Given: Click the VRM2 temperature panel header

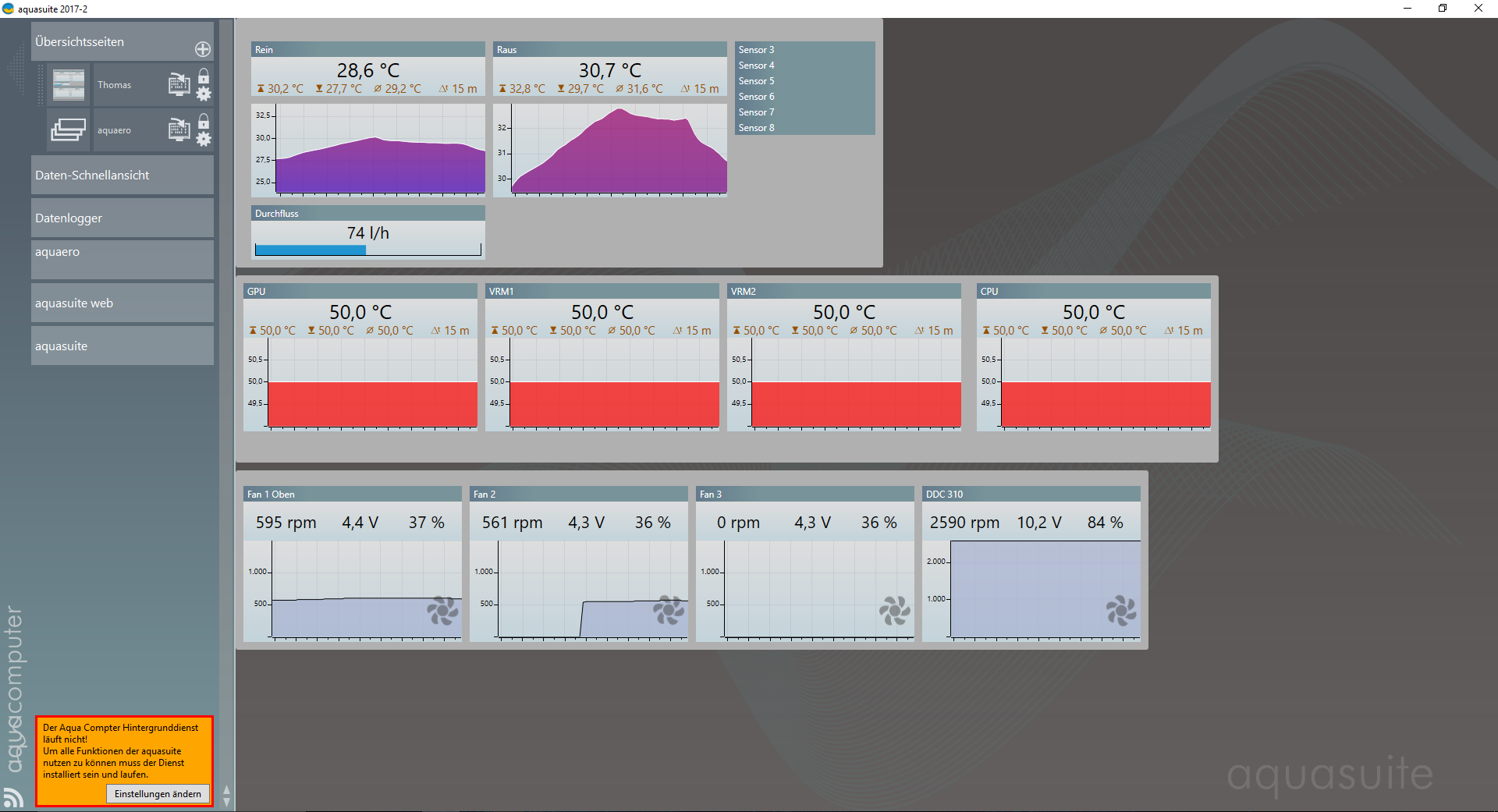Looking at the screenshot, I should point(844,291).
